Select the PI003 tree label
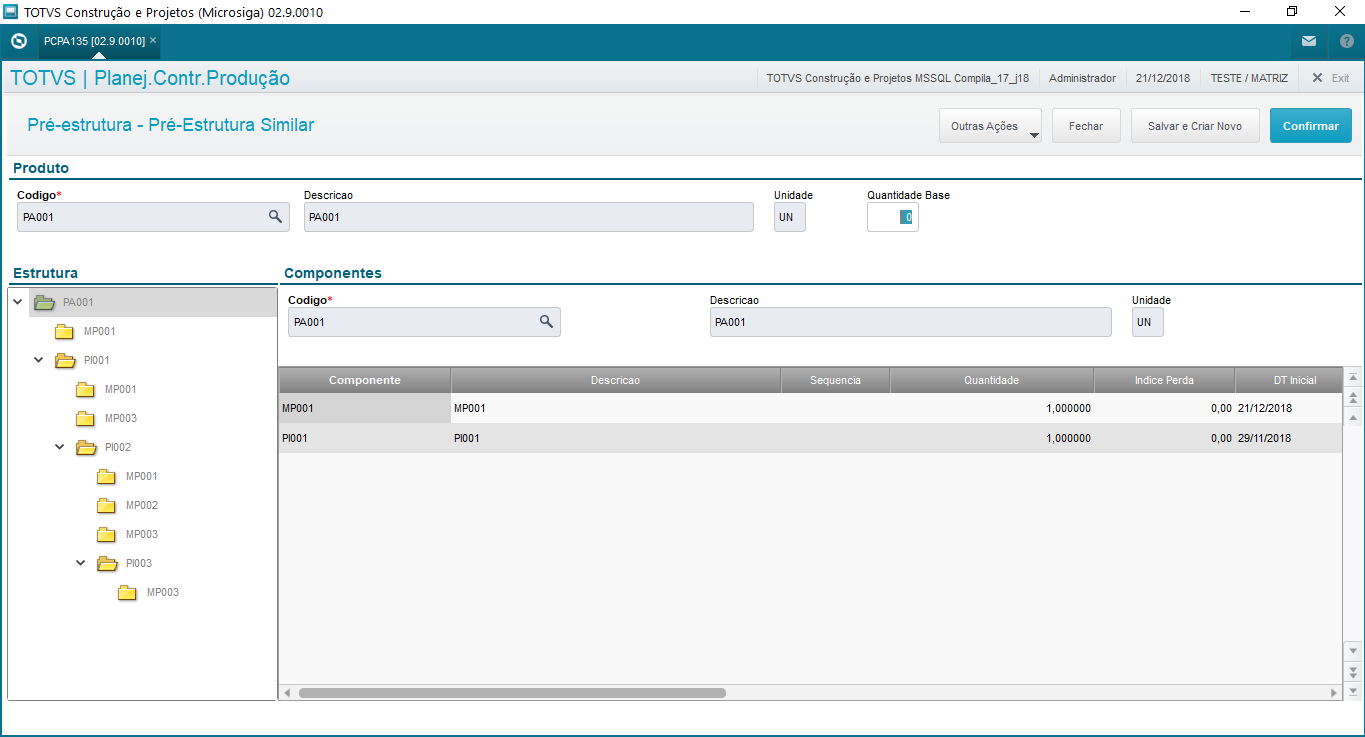The image size is (1365, 737). tap(139, 563)
